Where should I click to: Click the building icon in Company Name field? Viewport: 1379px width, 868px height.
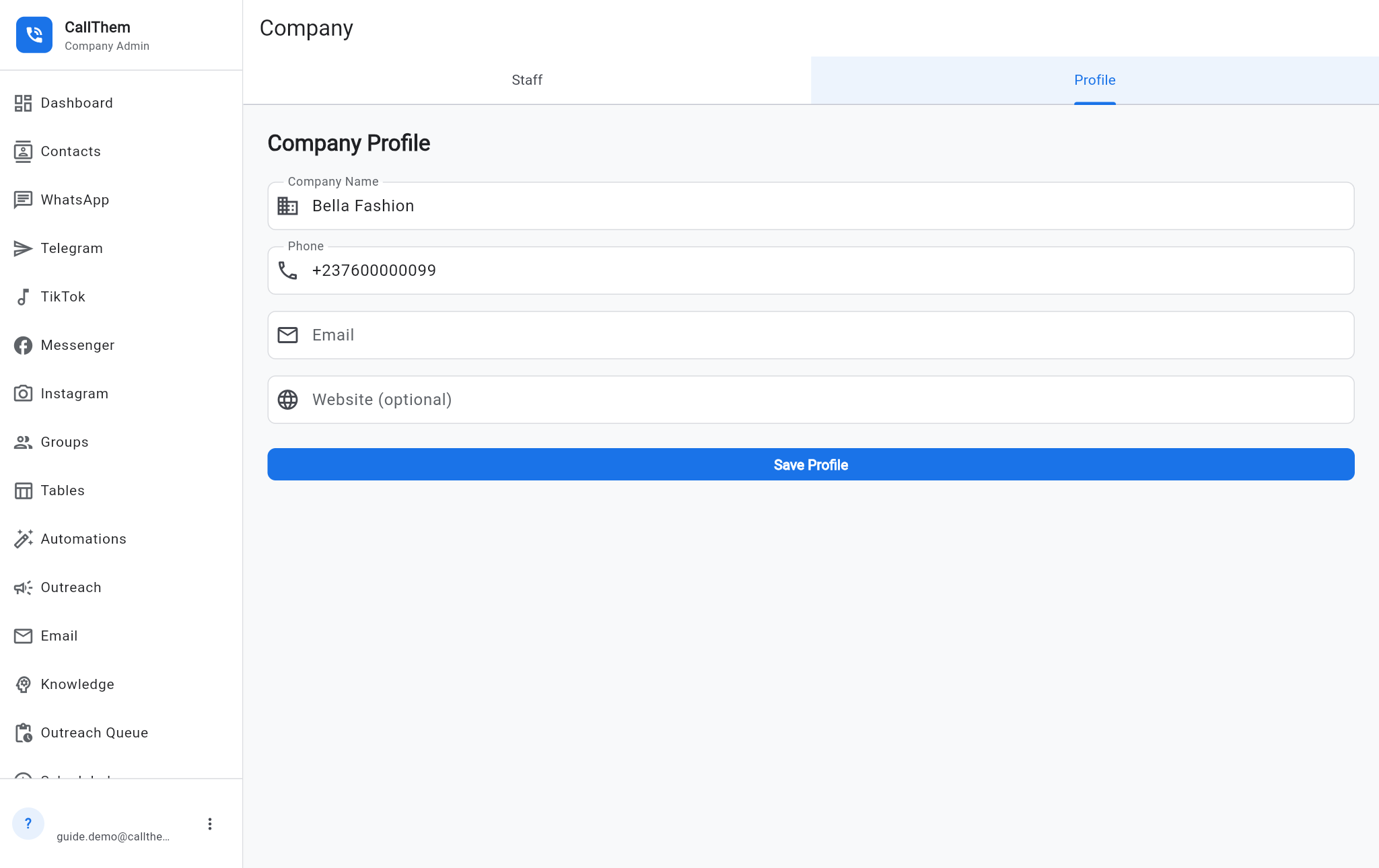coord(288,206)
